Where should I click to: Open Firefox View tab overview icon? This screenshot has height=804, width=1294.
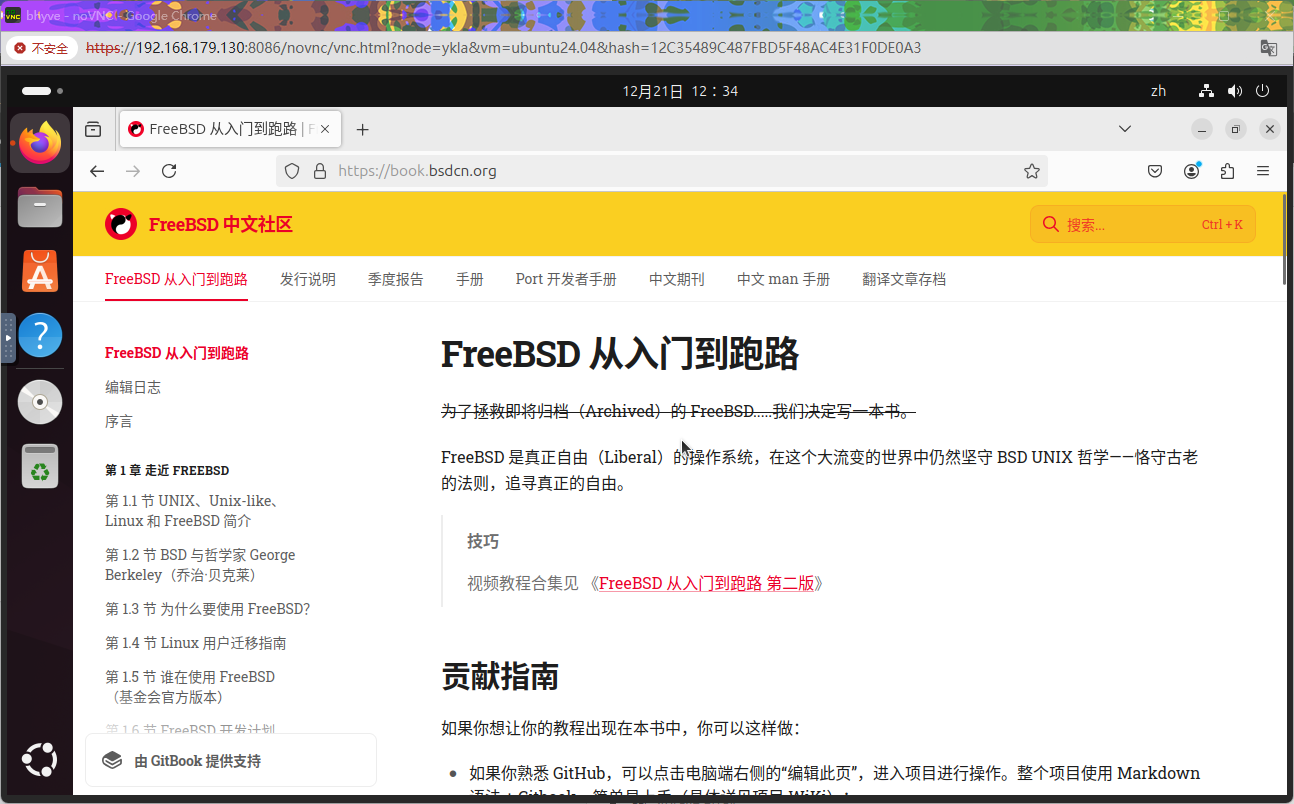93,129
